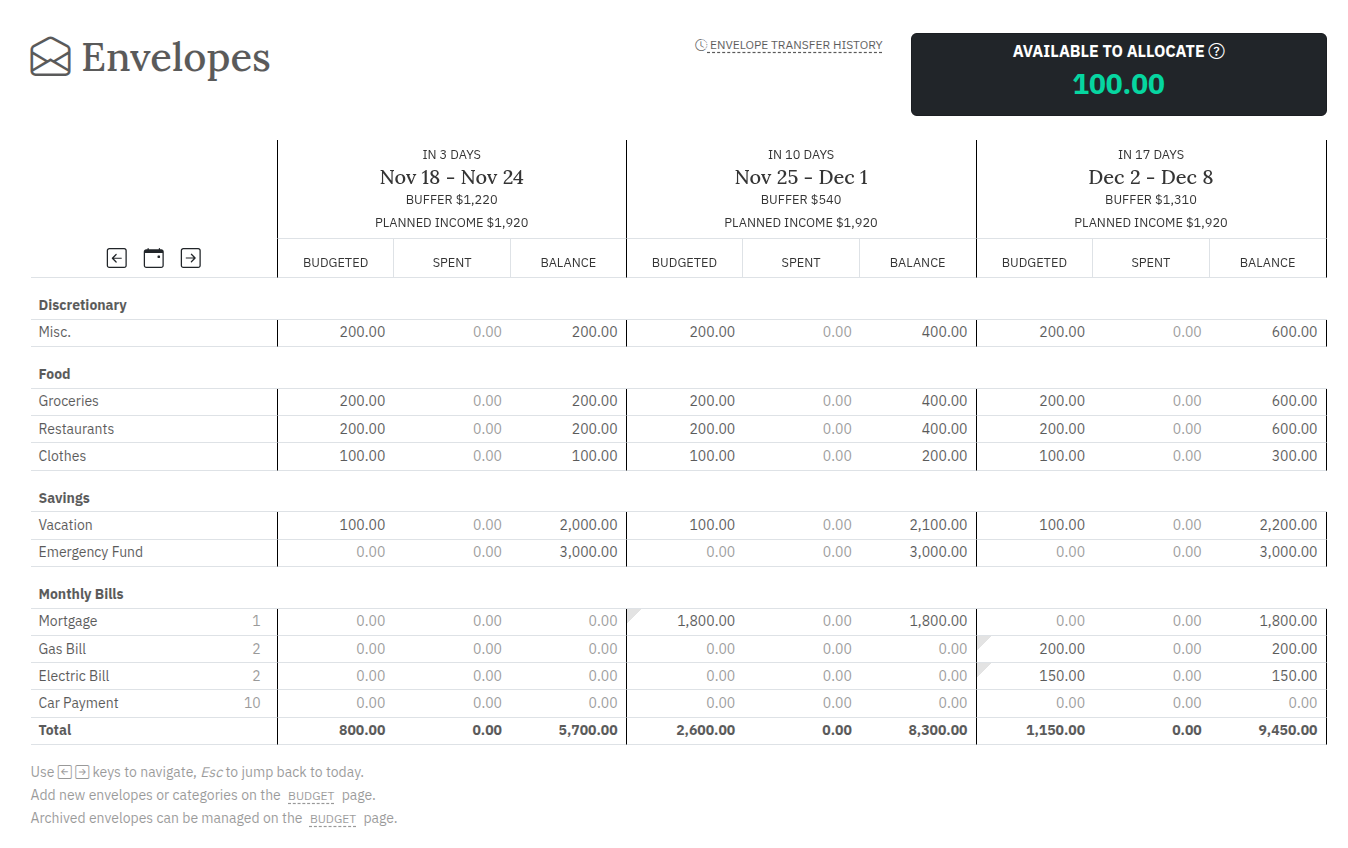This screenshot has height=848, width=1348.
Task: Open the BUDGET link for archived envelopes
Action: [x=332, y=819]
